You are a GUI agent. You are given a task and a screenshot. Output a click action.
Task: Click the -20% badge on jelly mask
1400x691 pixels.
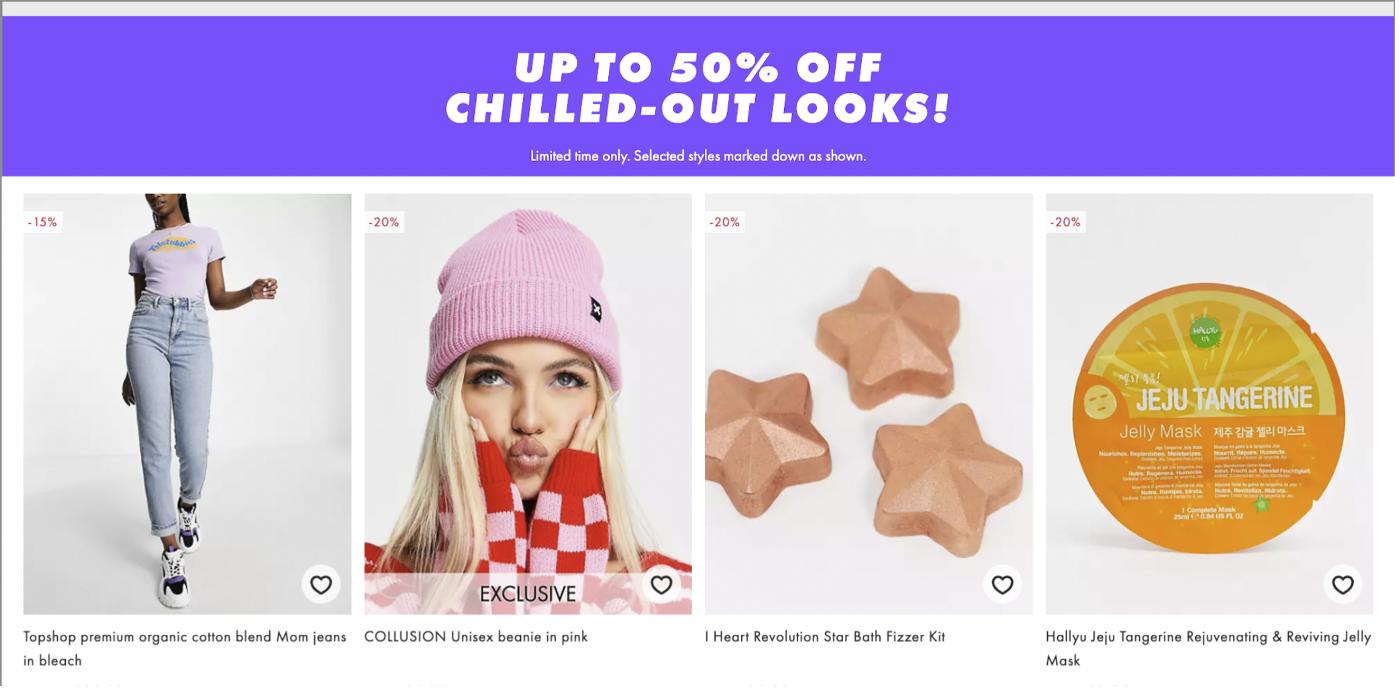[x=1066, y=222]
